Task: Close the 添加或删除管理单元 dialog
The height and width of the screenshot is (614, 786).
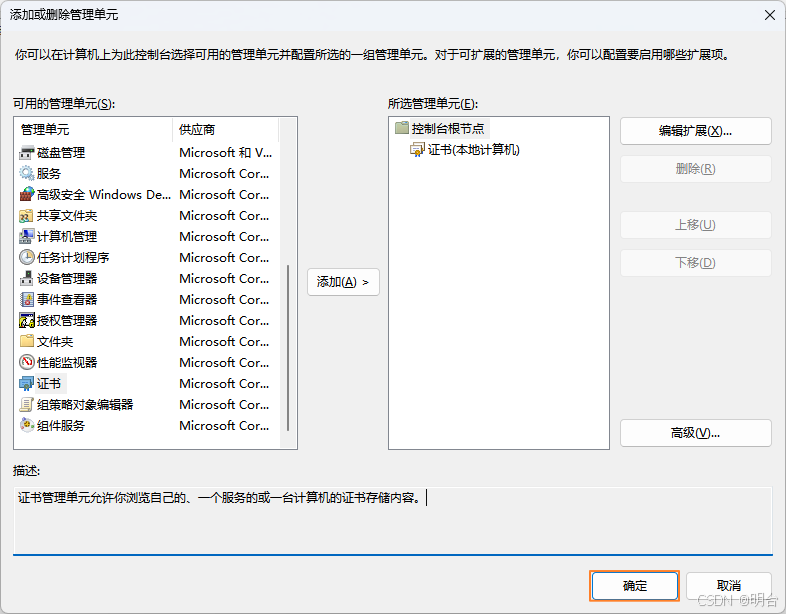Action: (770, 16)
